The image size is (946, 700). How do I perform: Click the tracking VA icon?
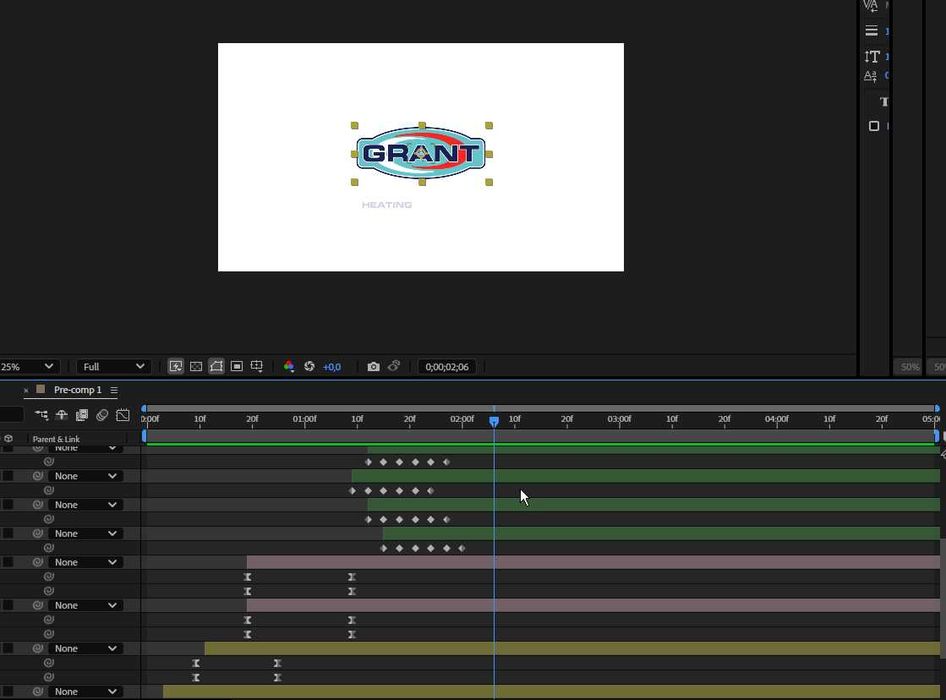[871, 6]
